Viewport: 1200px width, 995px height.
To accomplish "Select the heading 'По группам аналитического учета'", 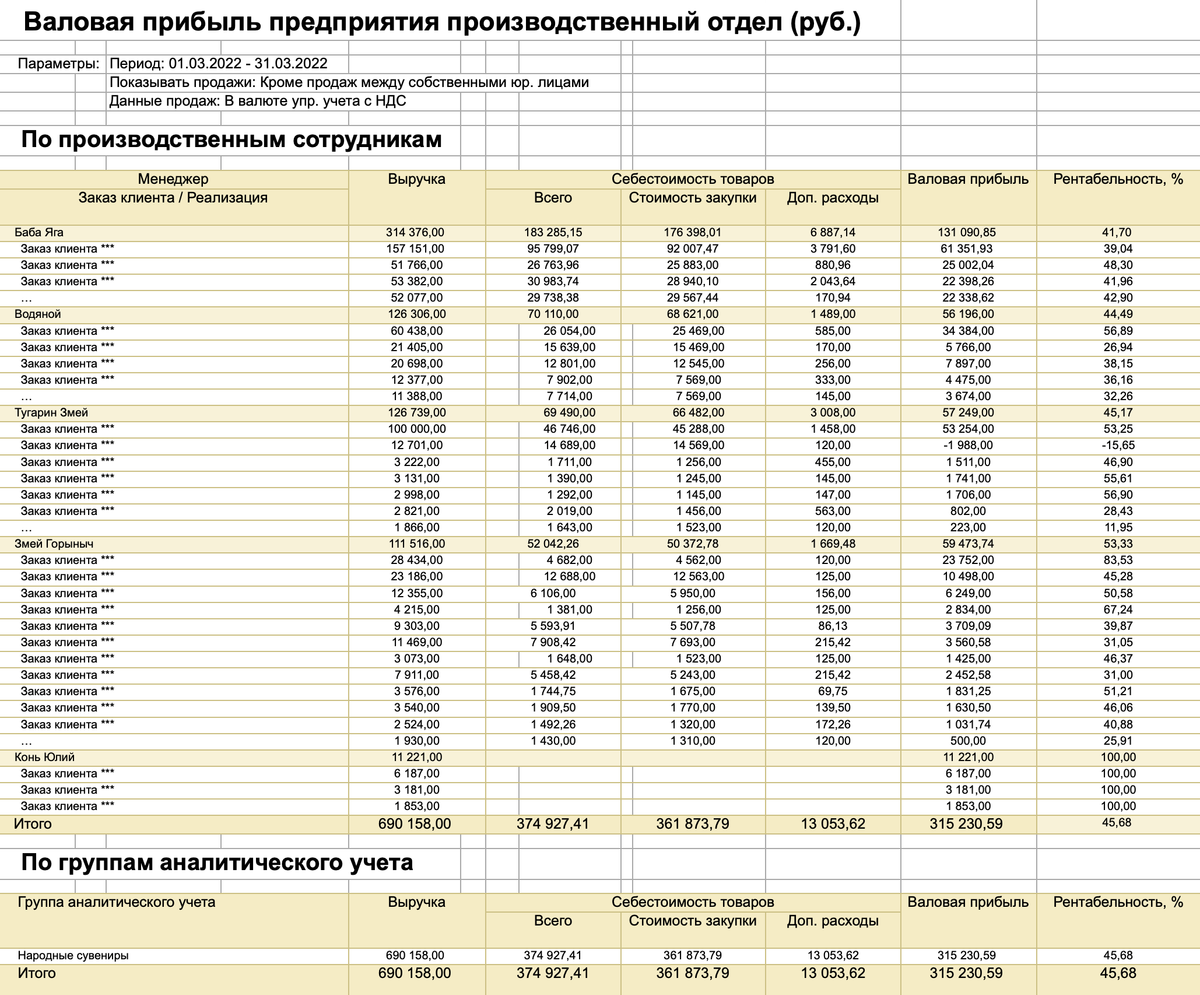I will [218, 862].
